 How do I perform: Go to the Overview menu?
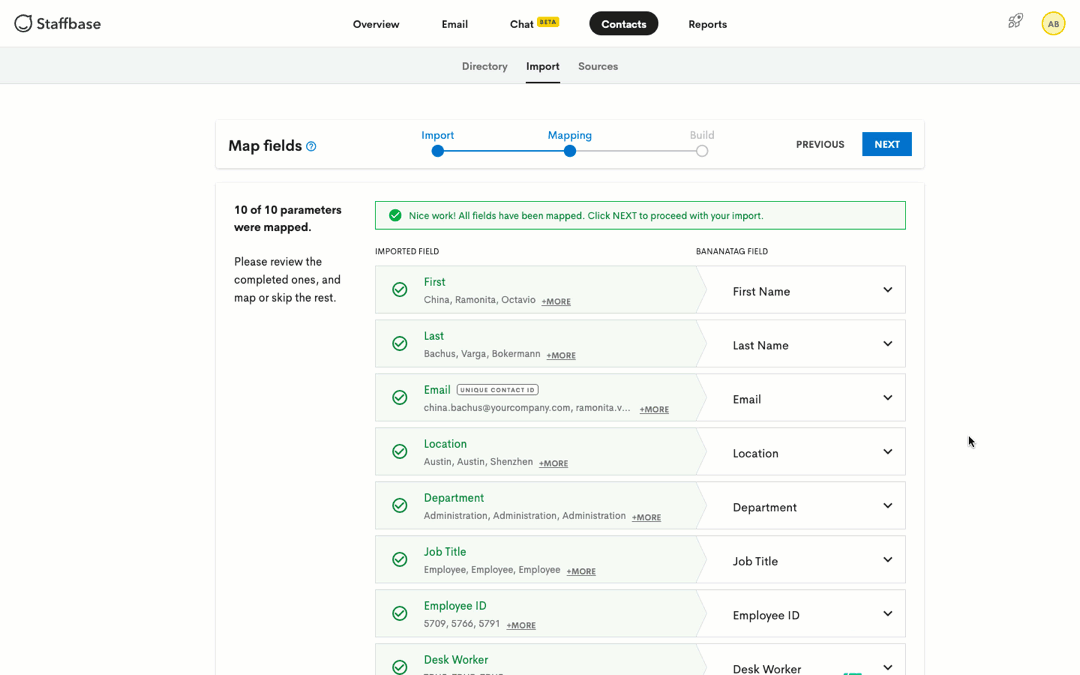pos(376,24)
